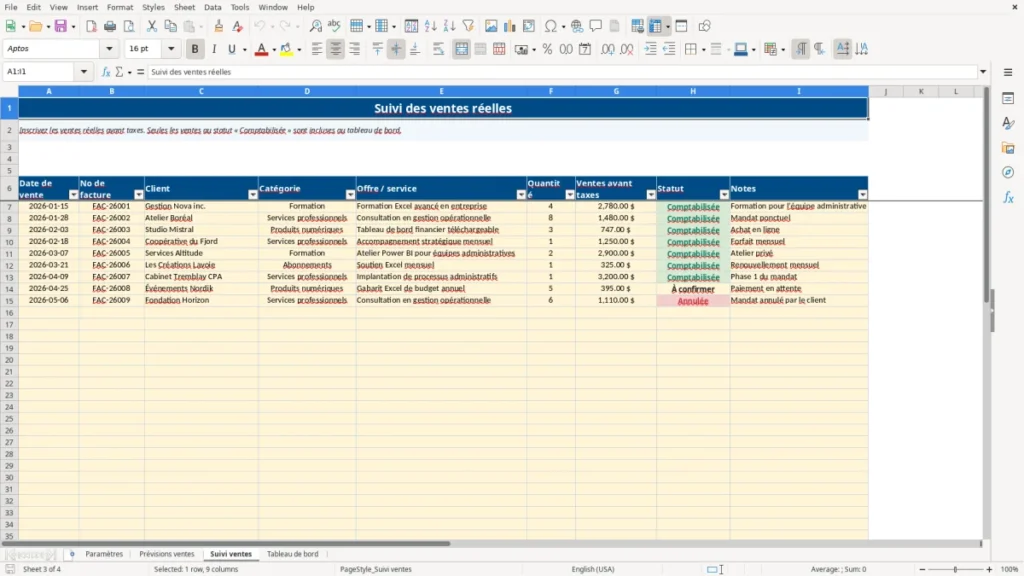The image size is (1024, 576).
Task: Open filter dropdown for Client column
Action: tap(253, 195)
